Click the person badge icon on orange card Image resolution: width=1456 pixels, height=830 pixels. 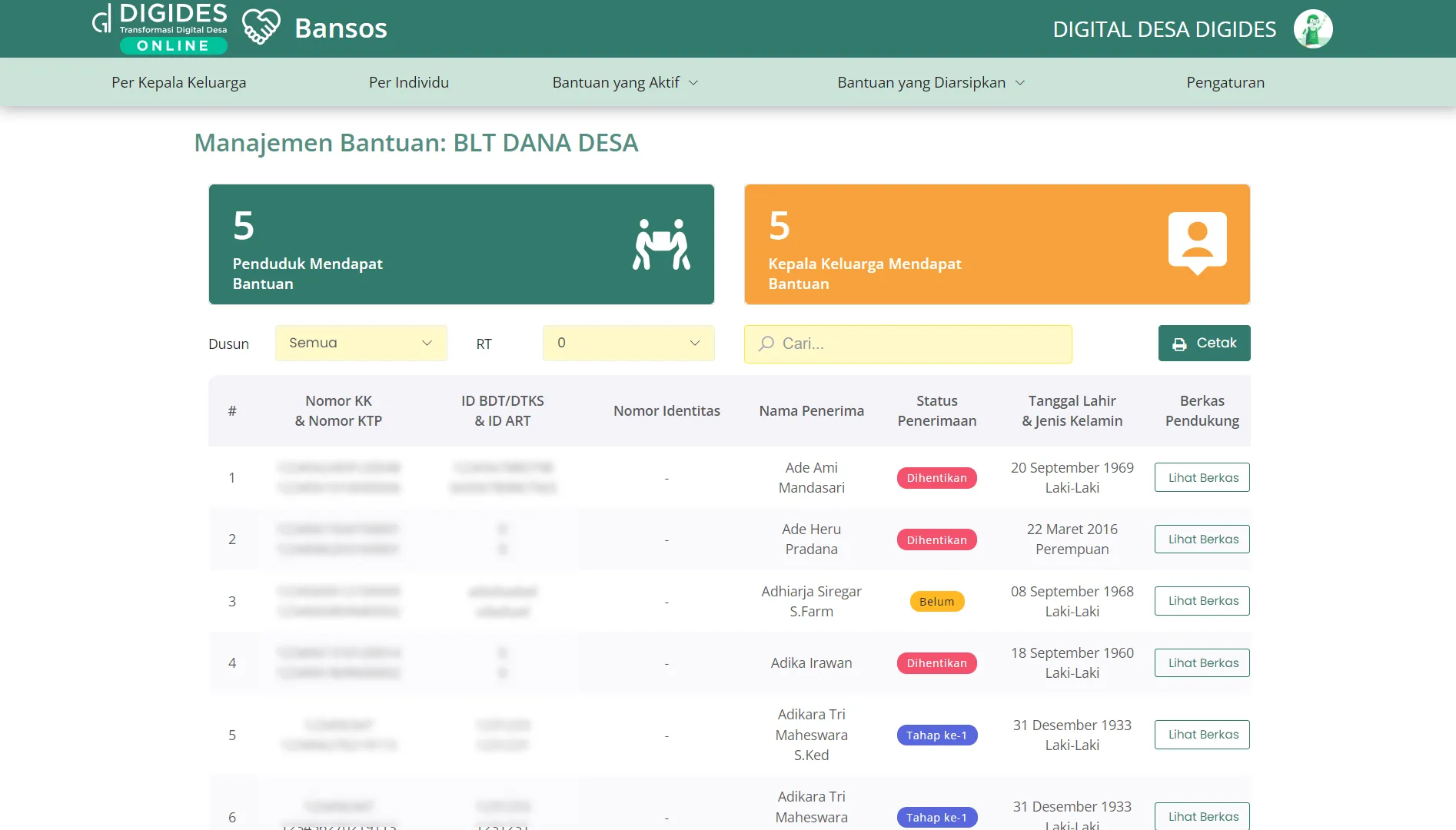[1197, 244]
